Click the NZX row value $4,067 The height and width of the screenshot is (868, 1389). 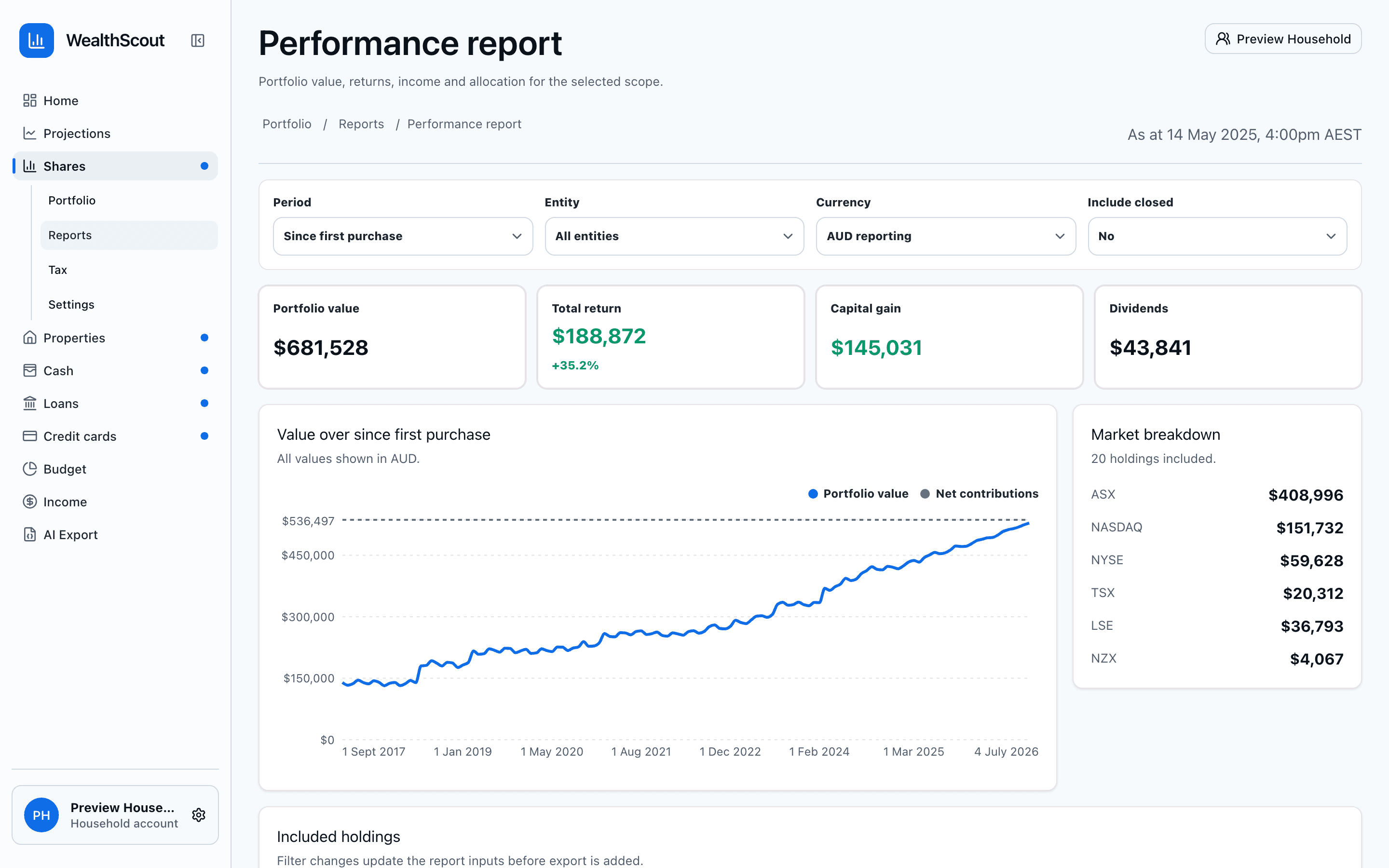1316,658
